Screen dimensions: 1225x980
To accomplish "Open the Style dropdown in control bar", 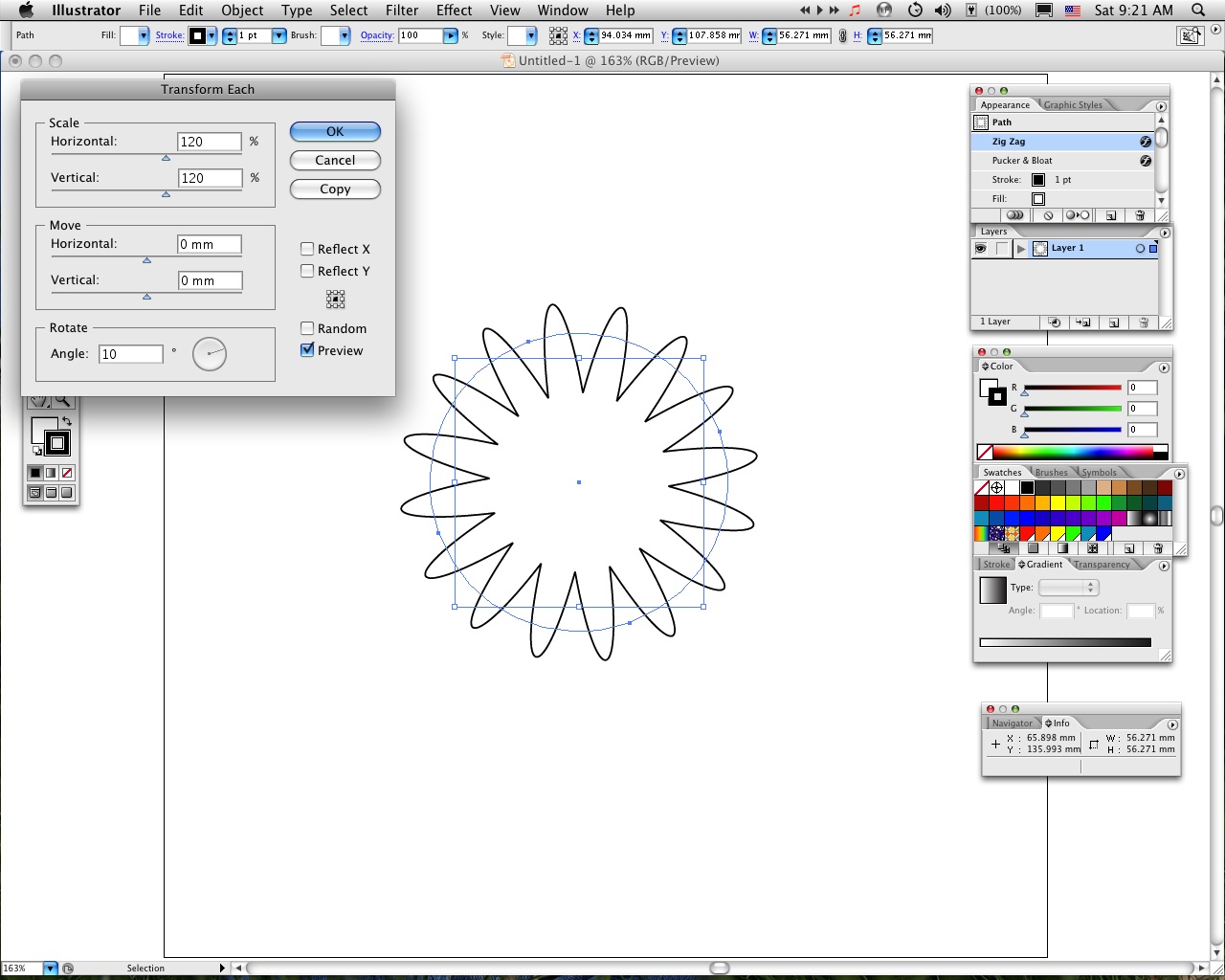I will (532, 35).
